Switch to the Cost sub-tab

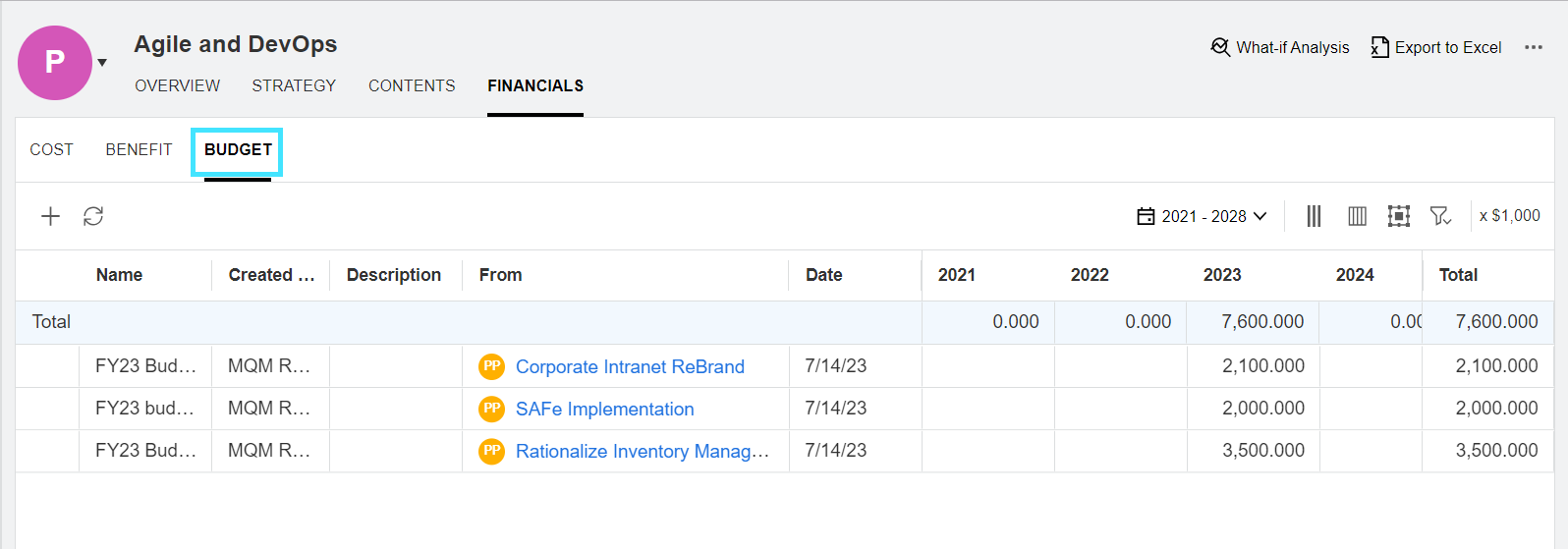coord(51,149)
